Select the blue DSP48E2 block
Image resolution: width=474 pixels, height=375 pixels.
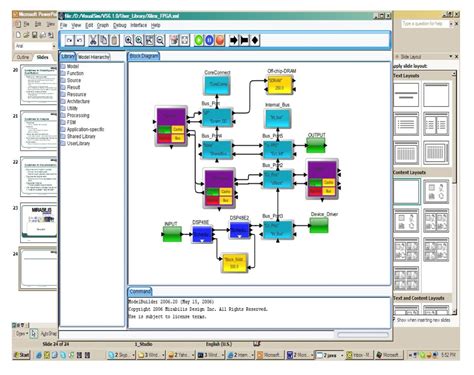tap(240, 230)
